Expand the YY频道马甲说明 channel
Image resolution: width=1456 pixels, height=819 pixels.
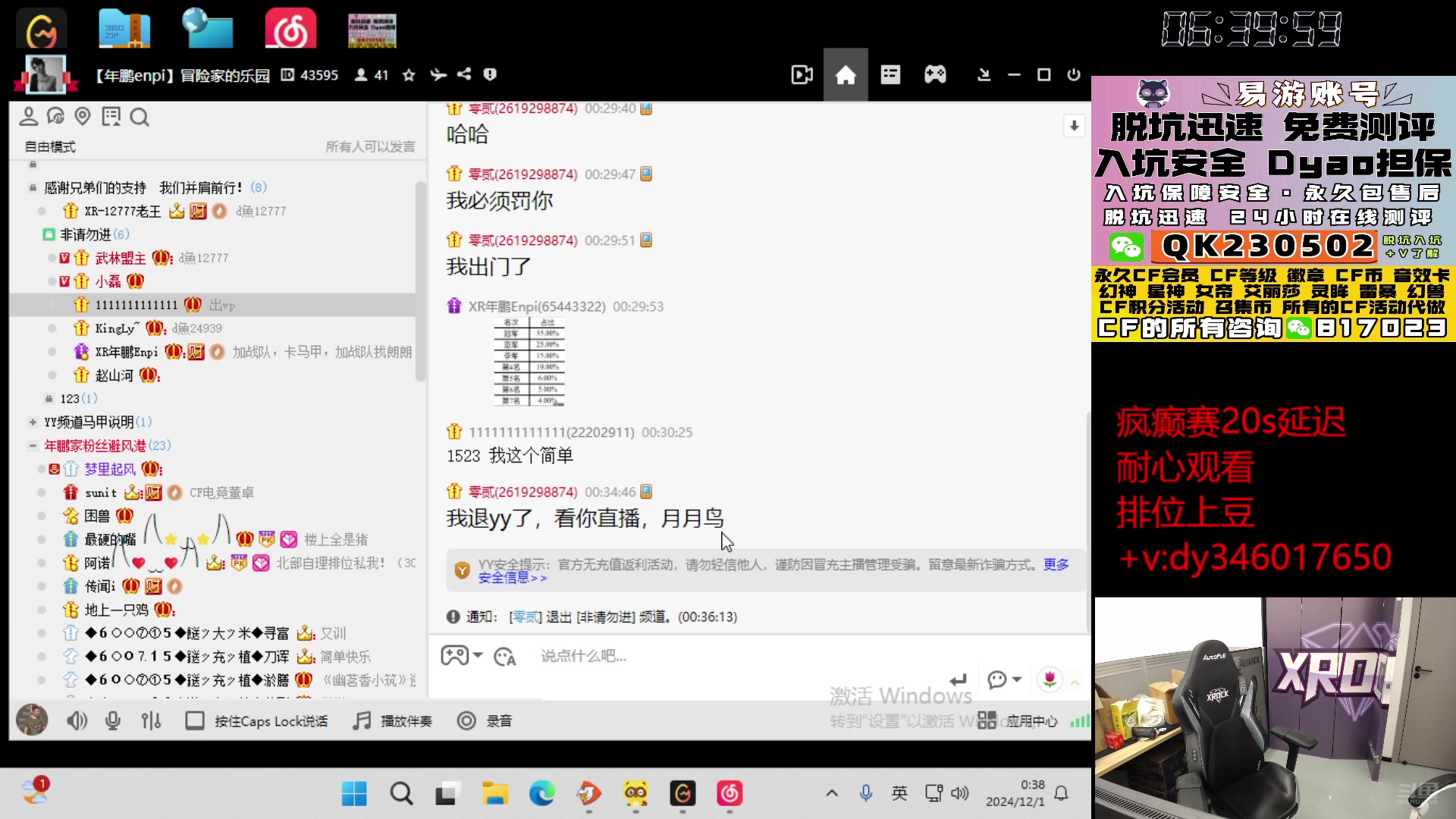33,422
